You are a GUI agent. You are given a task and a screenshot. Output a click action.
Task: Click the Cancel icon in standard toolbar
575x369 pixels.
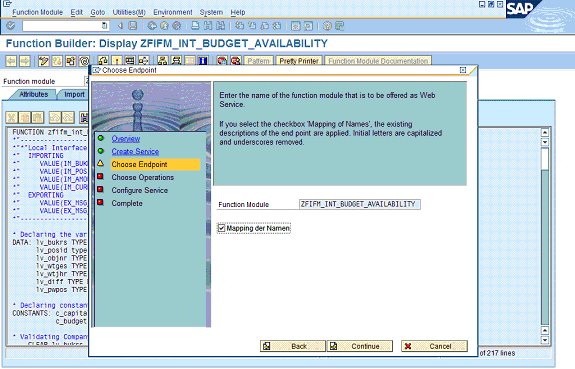(x=177, y=26)
